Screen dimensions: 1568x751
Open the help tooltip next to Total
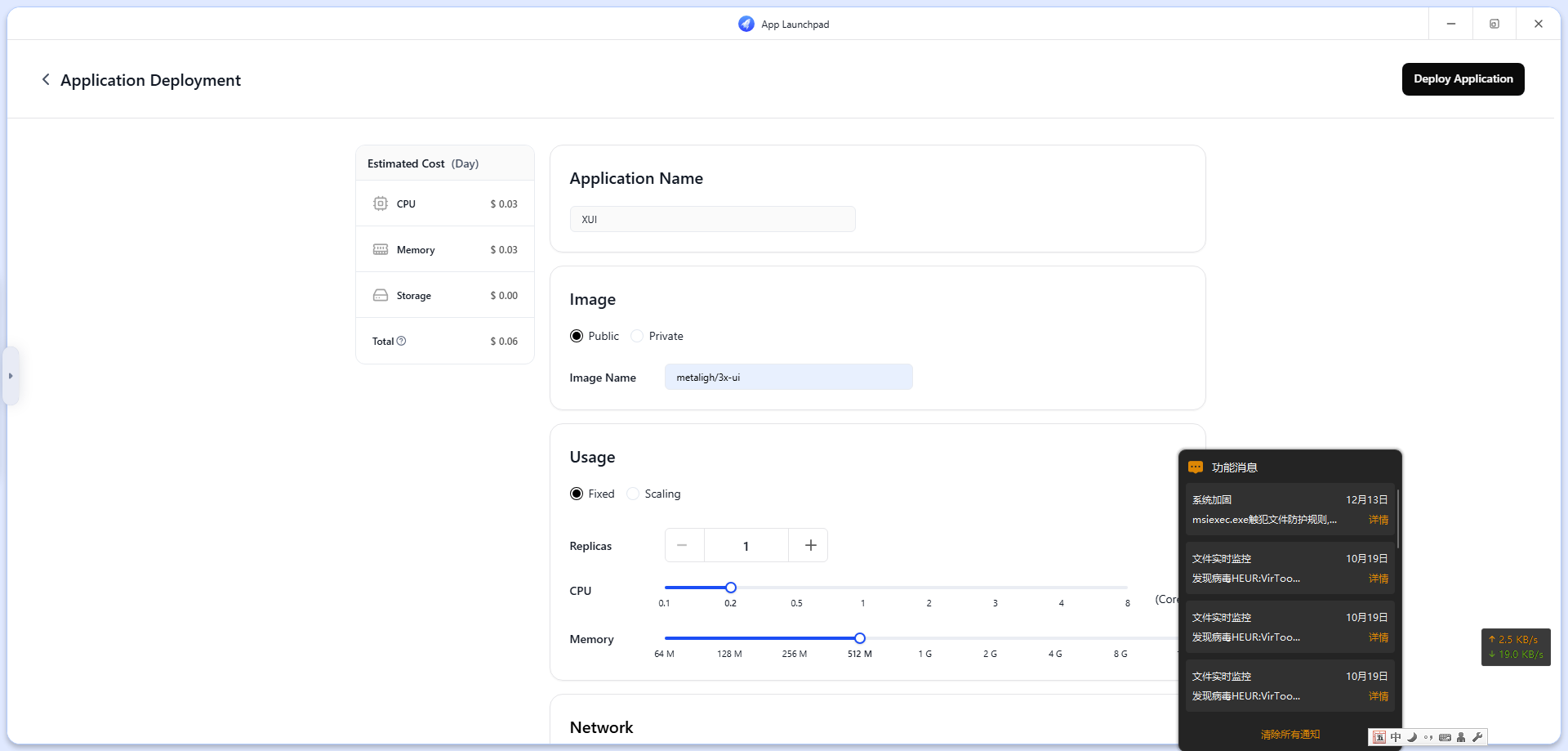coord(401,341)
